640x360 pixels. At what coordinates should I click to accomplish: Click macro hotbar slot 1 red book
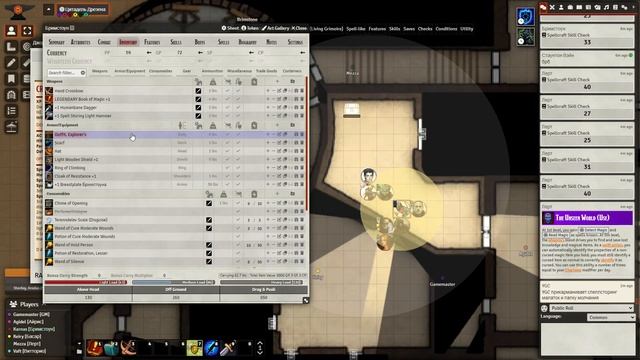tap(95, 348)
